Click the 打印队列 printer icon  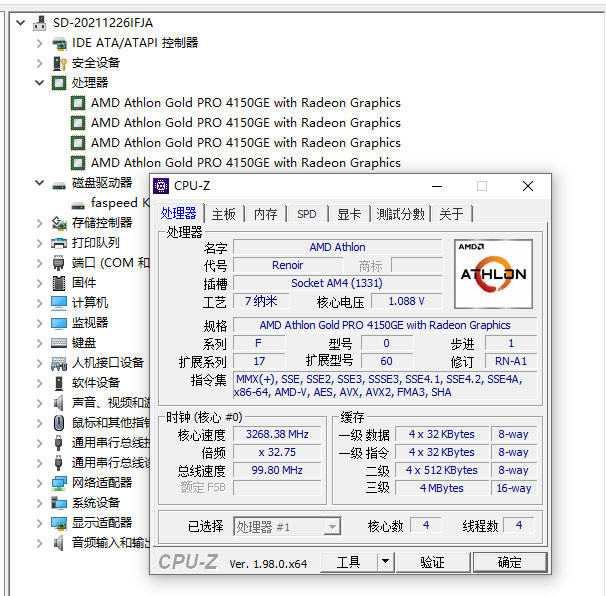(59, 243)
